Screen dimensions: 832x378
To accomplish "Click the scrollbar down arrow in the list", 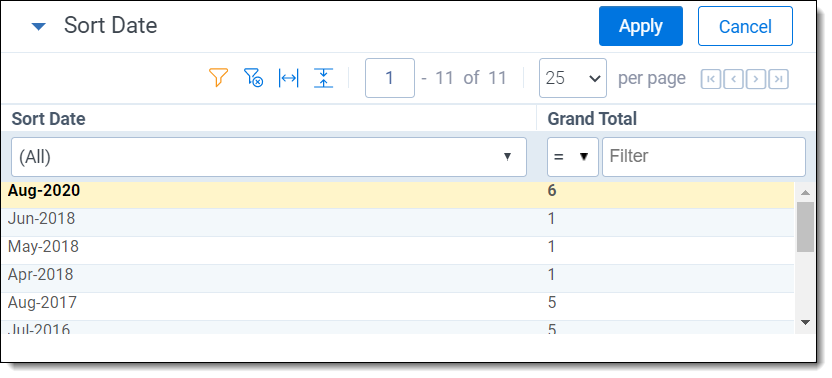I will (x=805, y=322).
